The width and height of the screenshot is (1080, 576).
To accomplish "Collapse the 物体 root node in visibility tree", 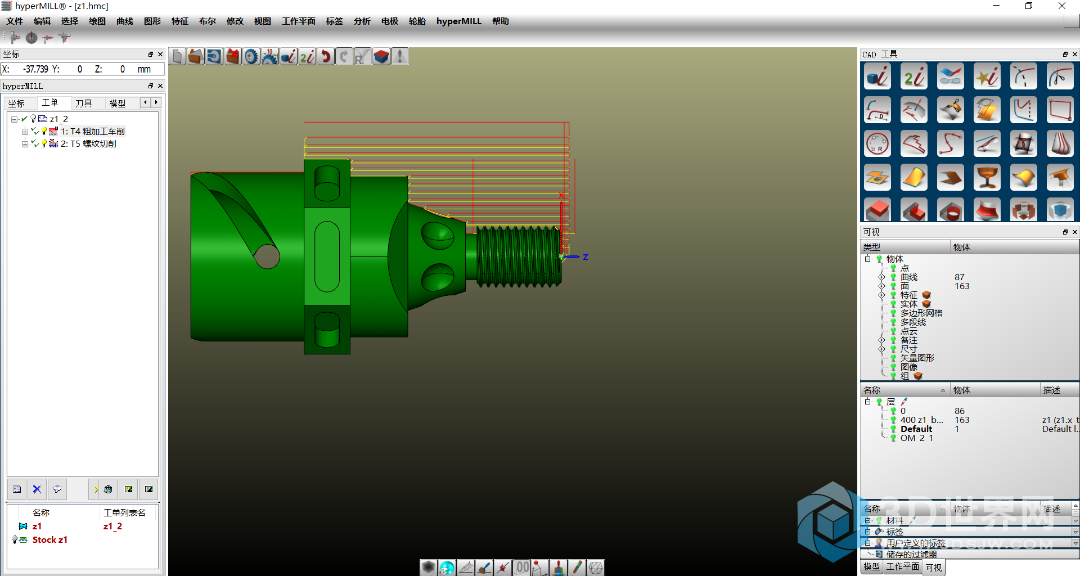I will (x=868, y=259).
